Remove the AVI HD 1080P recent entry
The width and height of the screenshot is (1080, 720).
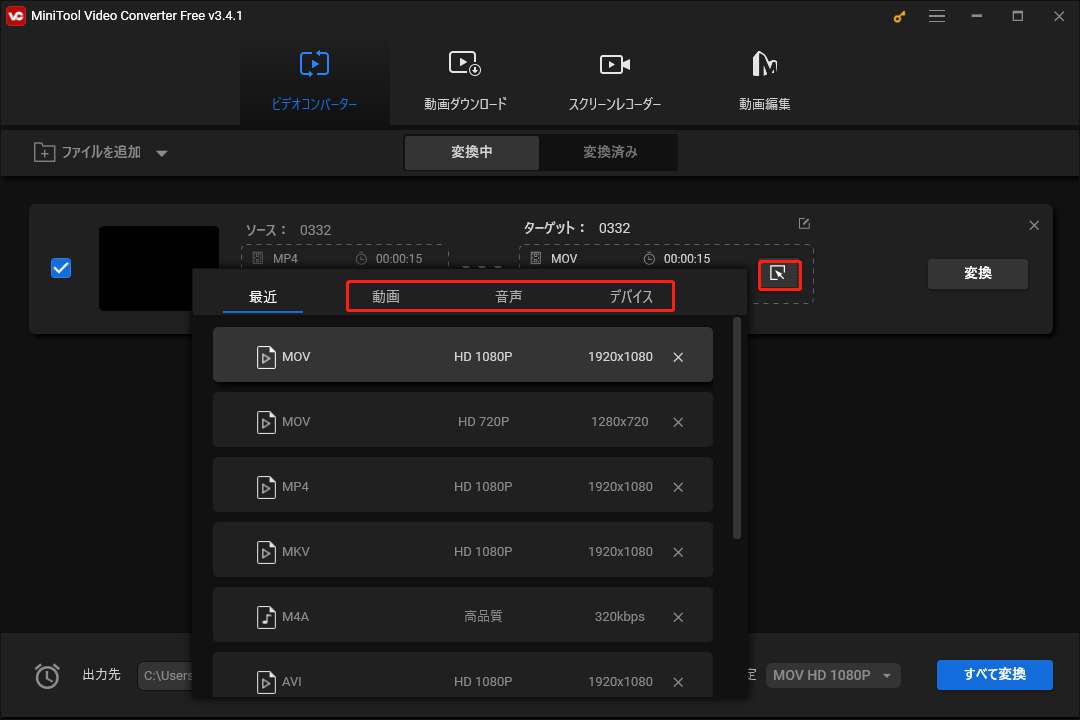(678, 682)
